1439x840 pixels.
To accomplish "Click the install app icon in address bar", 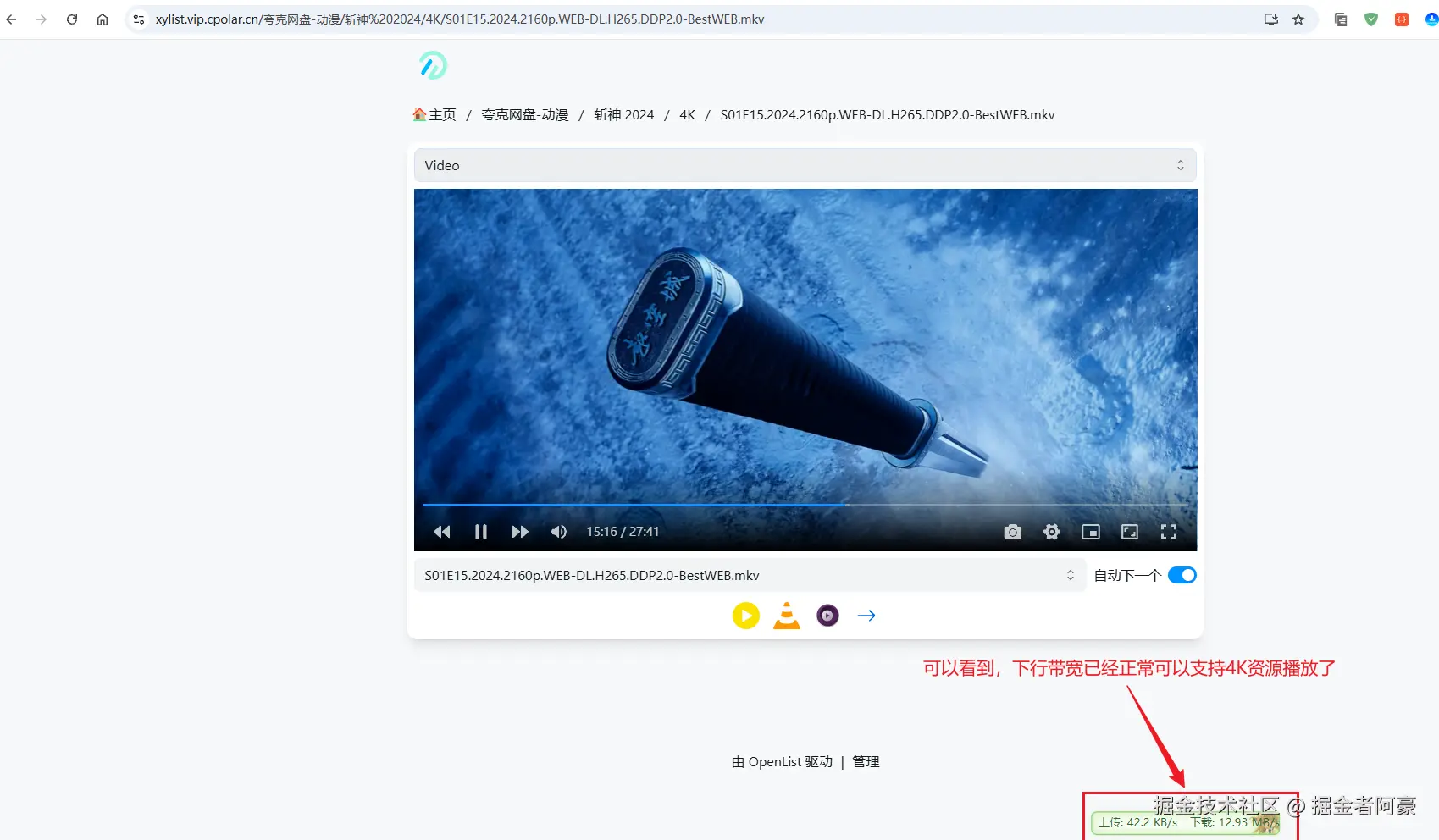I will pos(1270,19).
